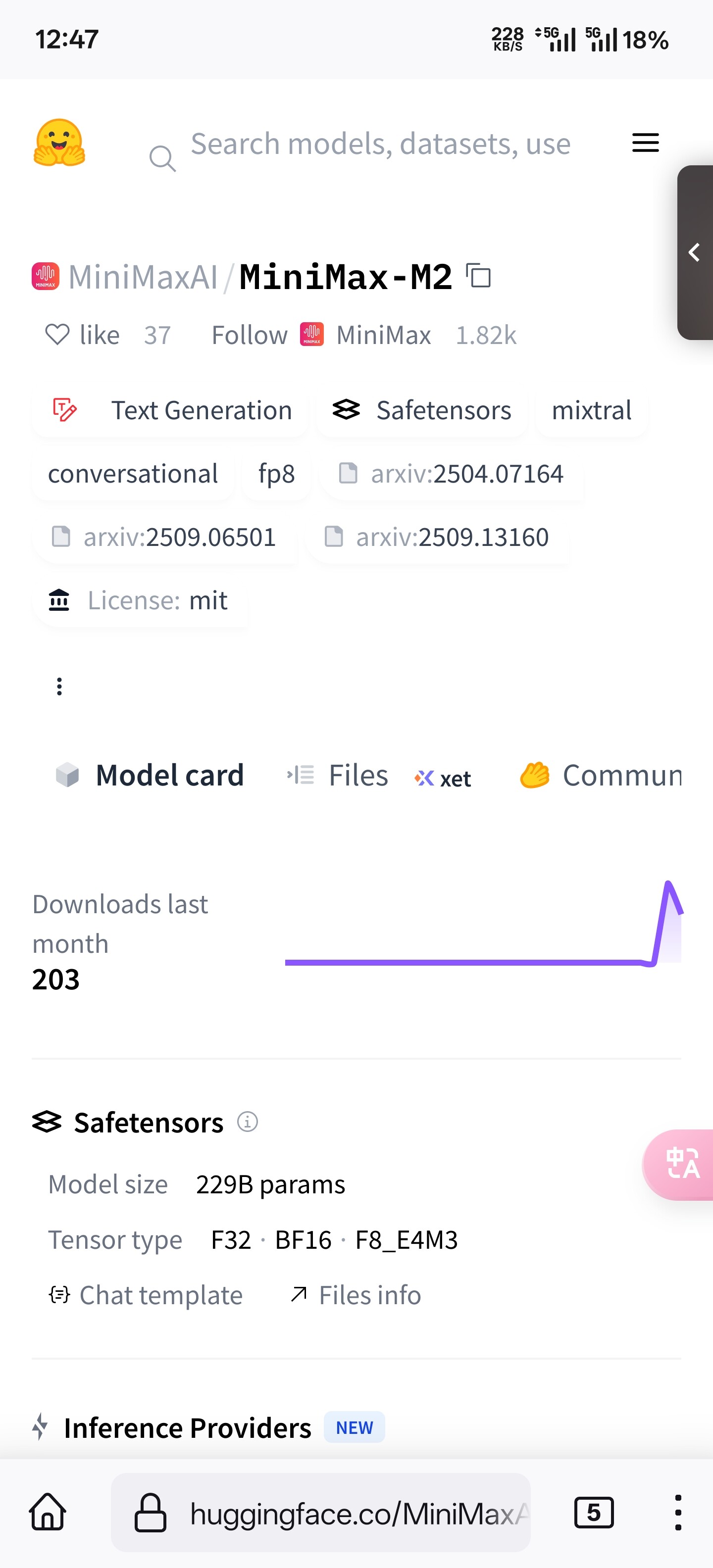Select the Text Generation tag
The image size is (713, 1568).
point(170,410)
